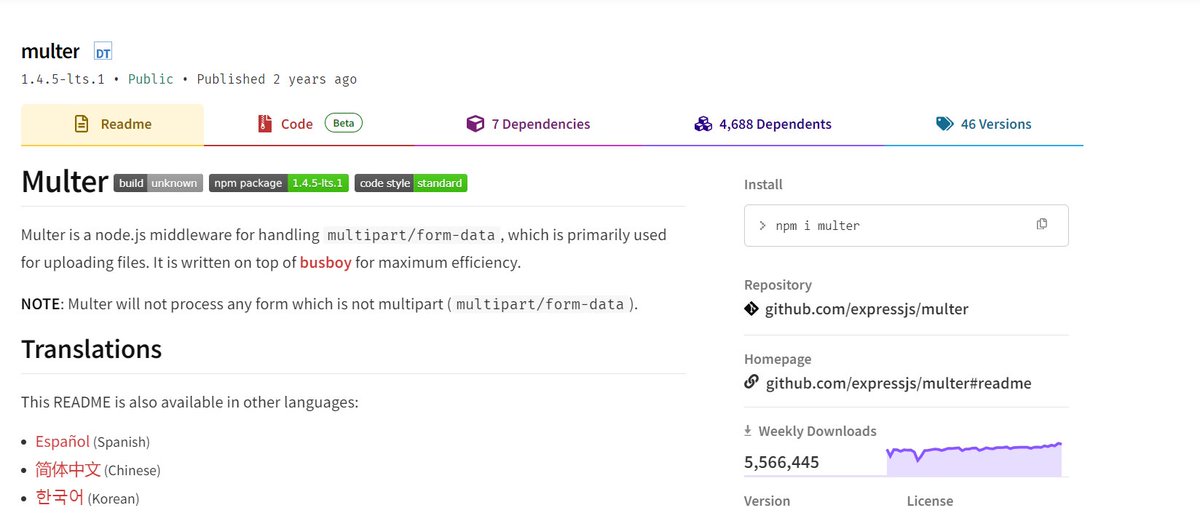1200x513 pixels.
Task: Open the Code Beta tab
Action: (x=310, y=125)
